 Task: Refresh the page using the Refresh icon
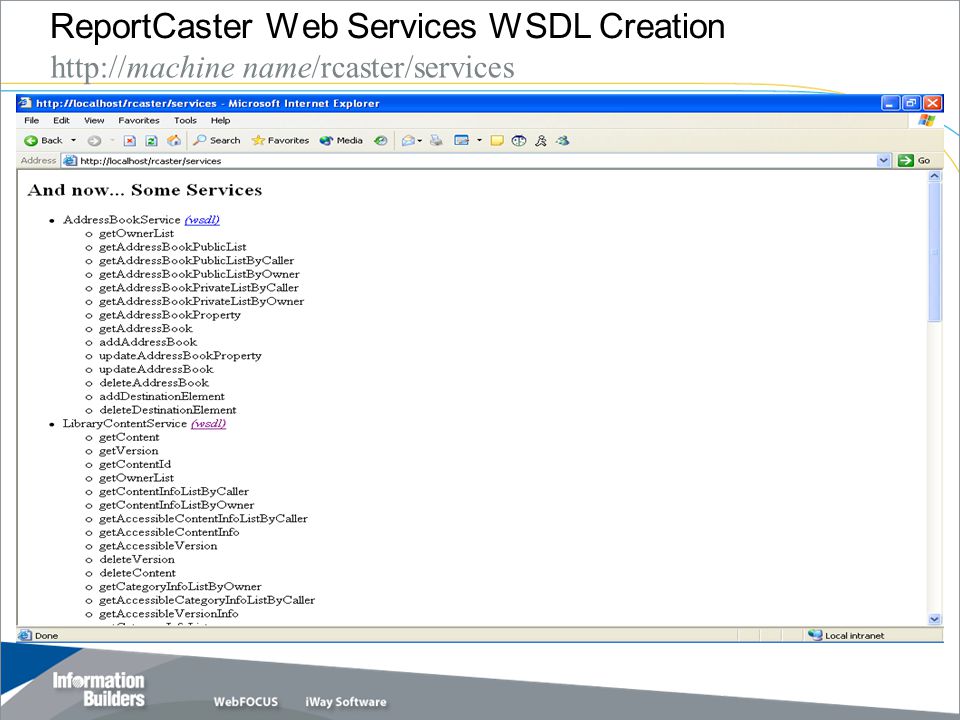tap(151, 141)
